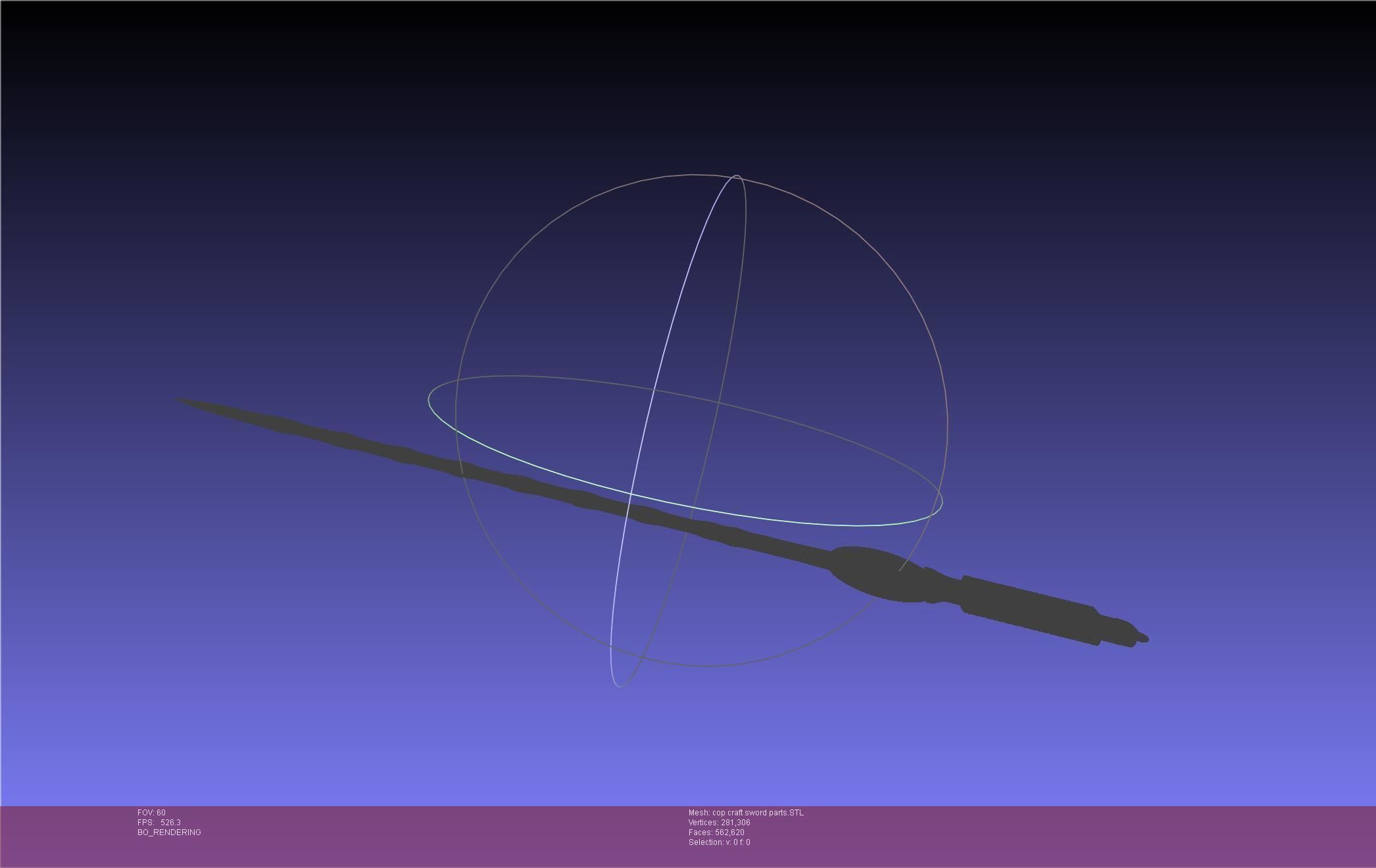Click the sword handle grip in viewport
The image size is (1376, 868).
click(x=1029, y=610)
